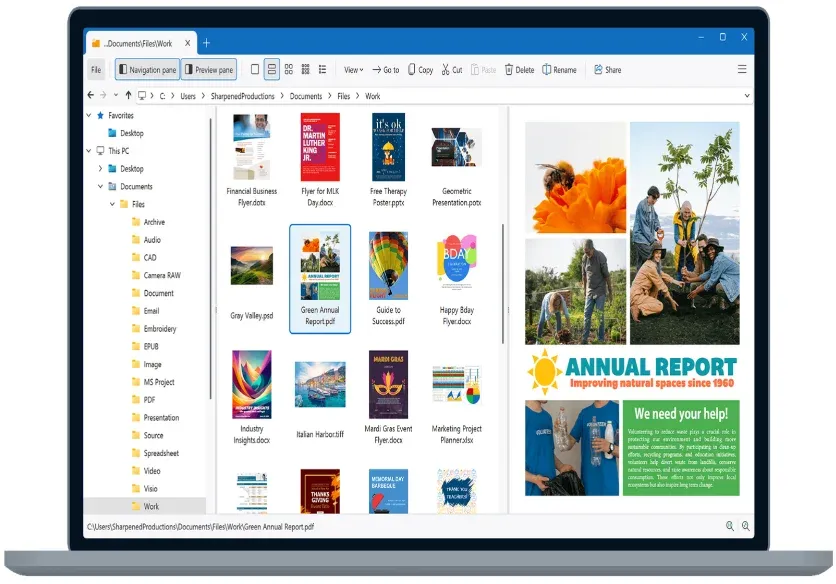Select Green Annual Report.pdf thumbnail

click(320, 279)
